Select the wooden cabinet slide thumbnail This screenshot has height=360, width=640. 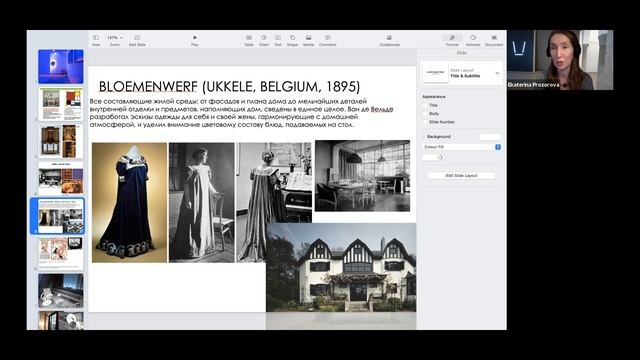[x=61, y=141]
